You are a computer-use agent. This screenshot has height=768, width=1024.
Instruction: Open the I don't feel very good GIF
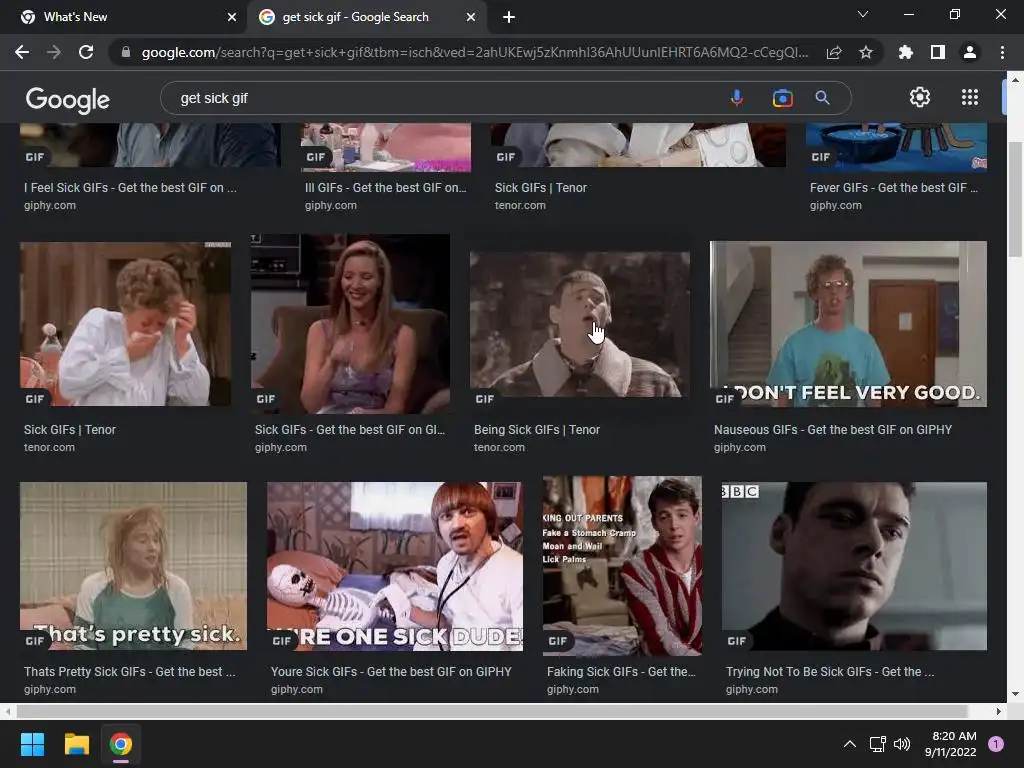[848, 324]
